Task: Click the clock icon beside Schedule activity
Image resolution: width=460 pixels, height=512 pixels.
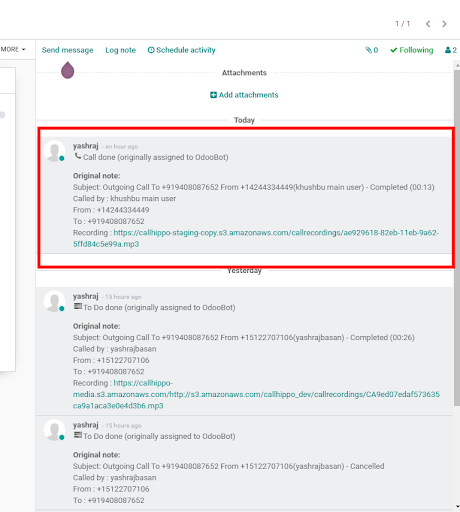Action: [x=151, y=50]
